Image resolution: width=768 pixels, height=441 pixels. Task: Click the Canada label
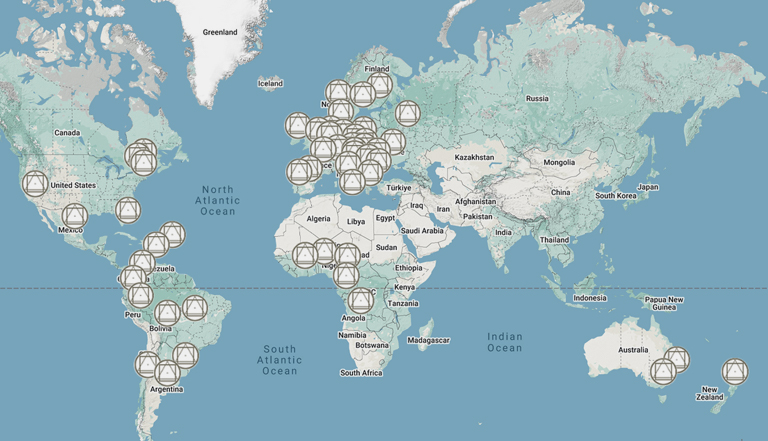pyautogui.click(x=67, y=132)
